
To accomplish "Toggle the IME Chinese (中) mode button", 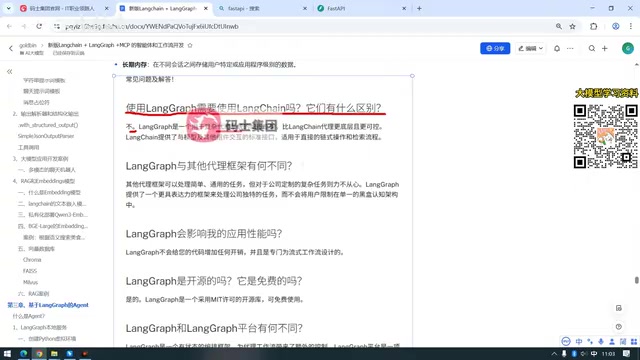I will click(579, 341).
